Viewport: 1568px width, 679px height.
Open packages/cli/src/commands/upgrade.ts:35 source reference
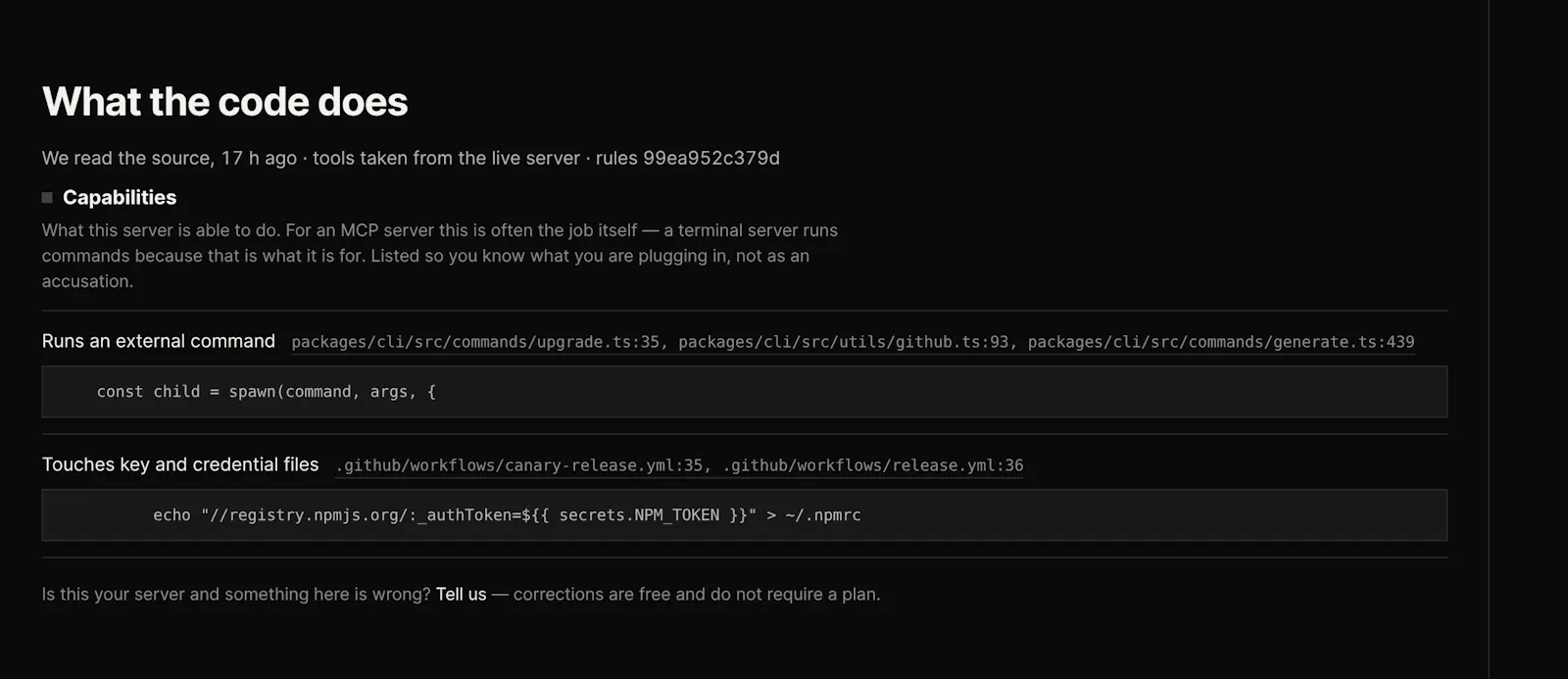click(x=475, y=342)
